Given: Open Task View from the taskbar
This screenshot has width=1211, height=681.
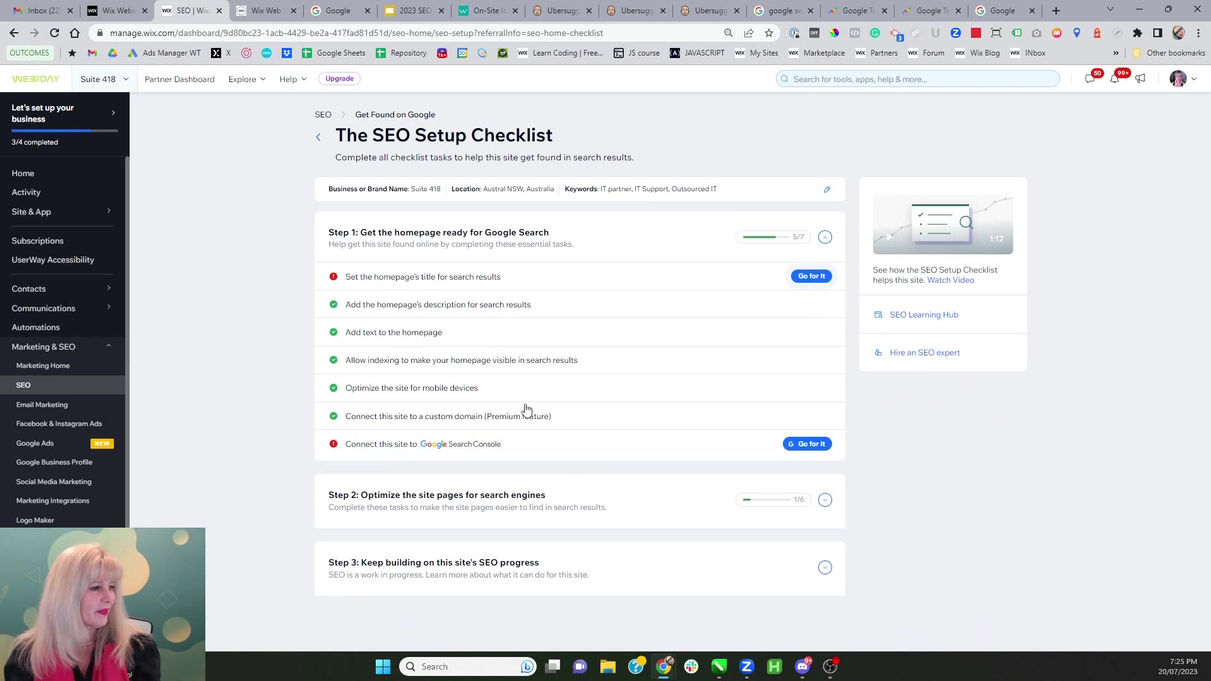Looking at the screenshot, I should [x=552, y=667].
